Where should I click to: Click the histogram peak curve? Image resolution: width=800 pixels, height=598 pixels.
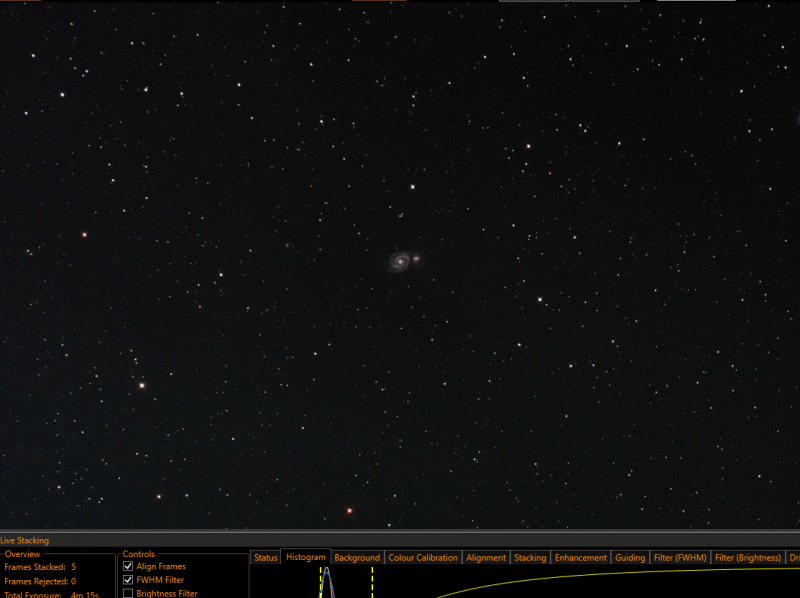327,582
